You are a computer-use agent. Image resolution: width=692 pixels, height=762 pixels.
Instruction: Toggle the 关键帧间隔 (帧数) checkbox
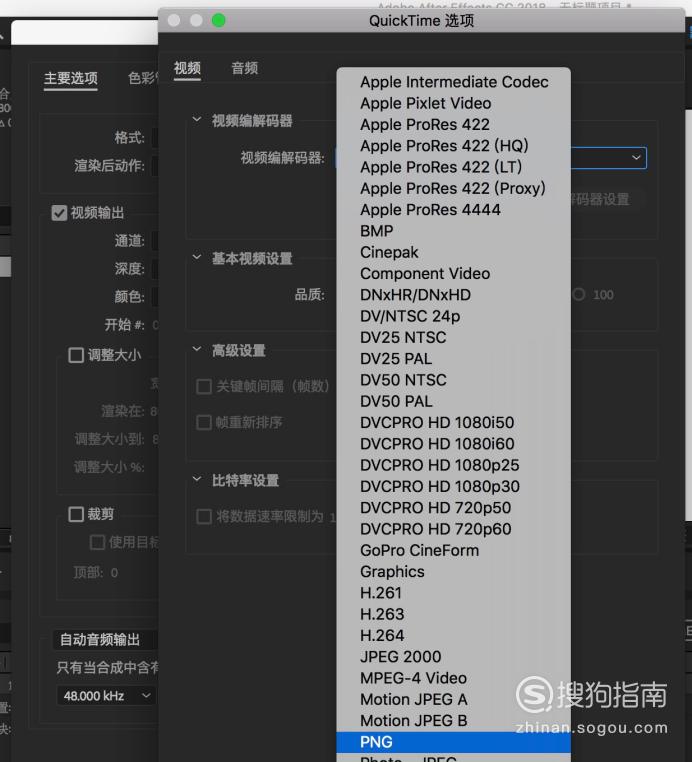click(x=204, y=387)
